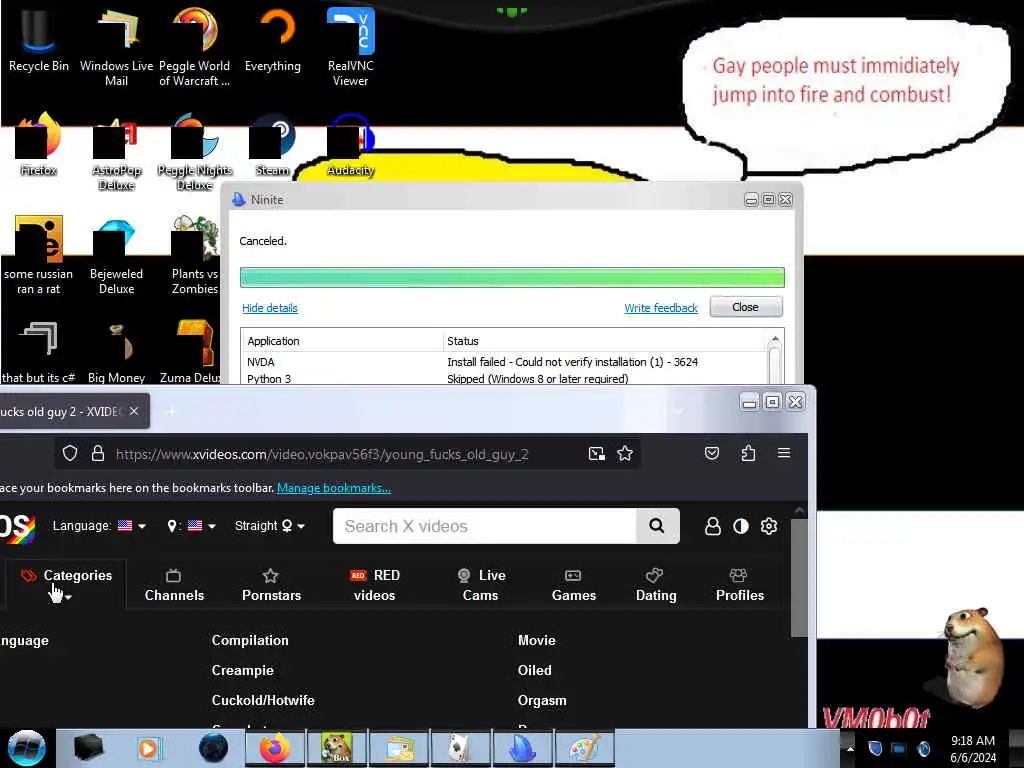Viewport: 1024px width, 768px height.
Task: Click the Search X videos field
Action: pyautogui.click(x=485, y=526)
